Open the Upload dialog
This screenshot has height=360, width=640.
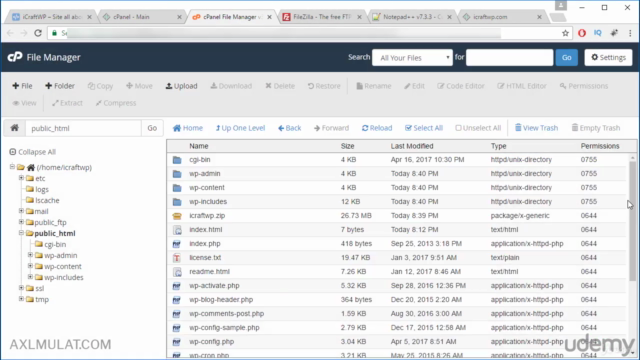[181, 86]
